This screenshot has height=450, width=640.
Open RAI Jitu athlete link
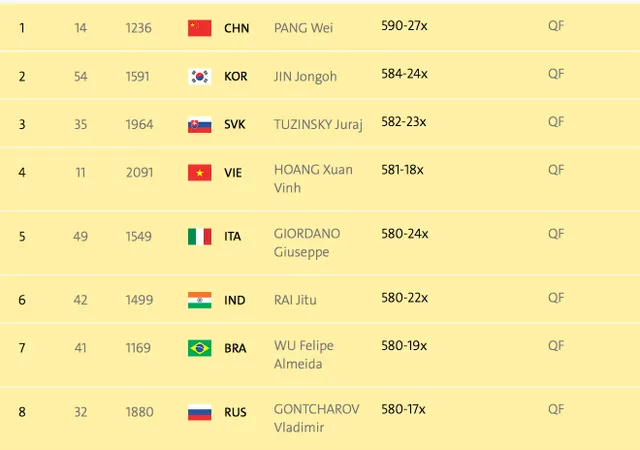(295, 300)
